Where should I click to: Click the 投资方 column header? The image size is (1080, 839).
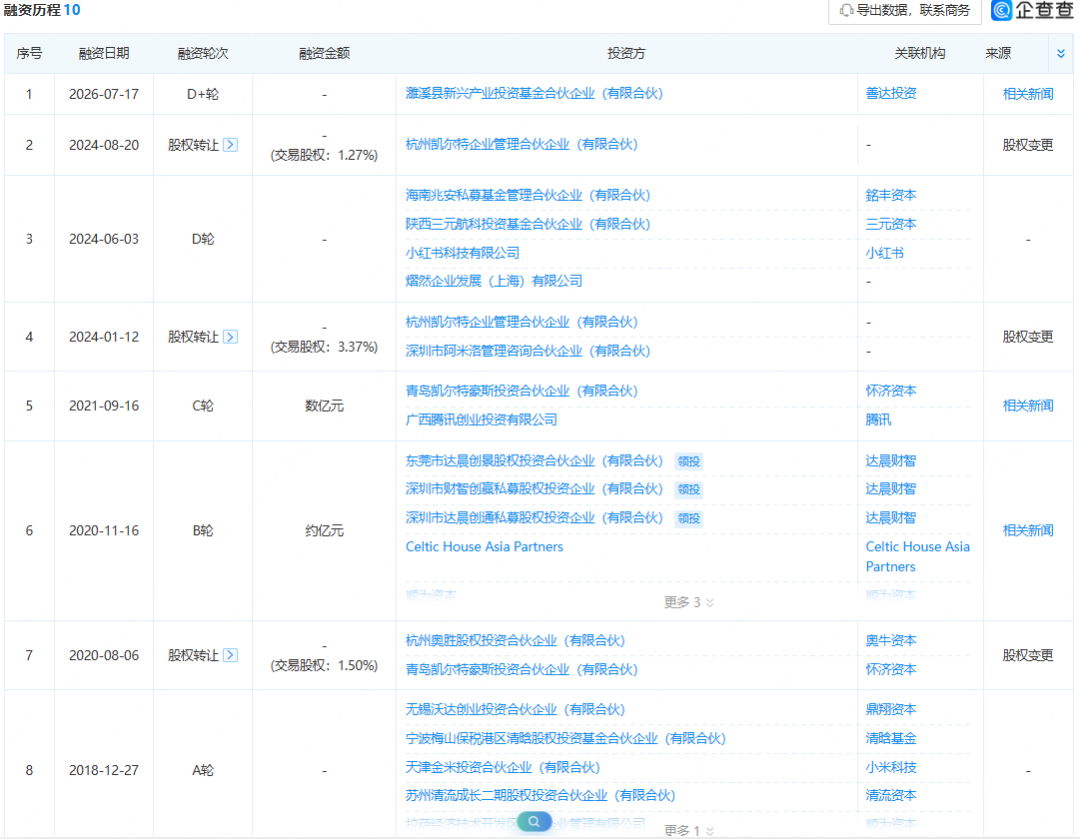tap(626, 54)
